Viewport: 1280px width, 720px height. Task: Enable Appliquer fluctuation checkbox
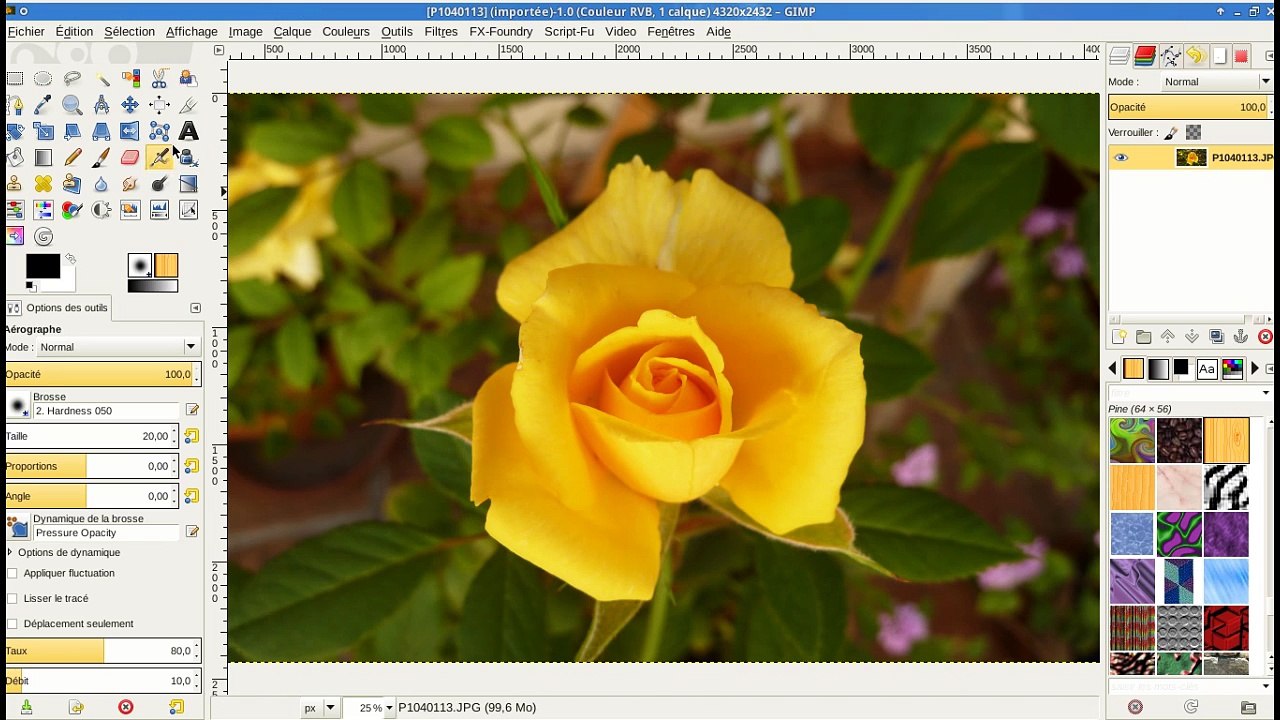(12, 573)
